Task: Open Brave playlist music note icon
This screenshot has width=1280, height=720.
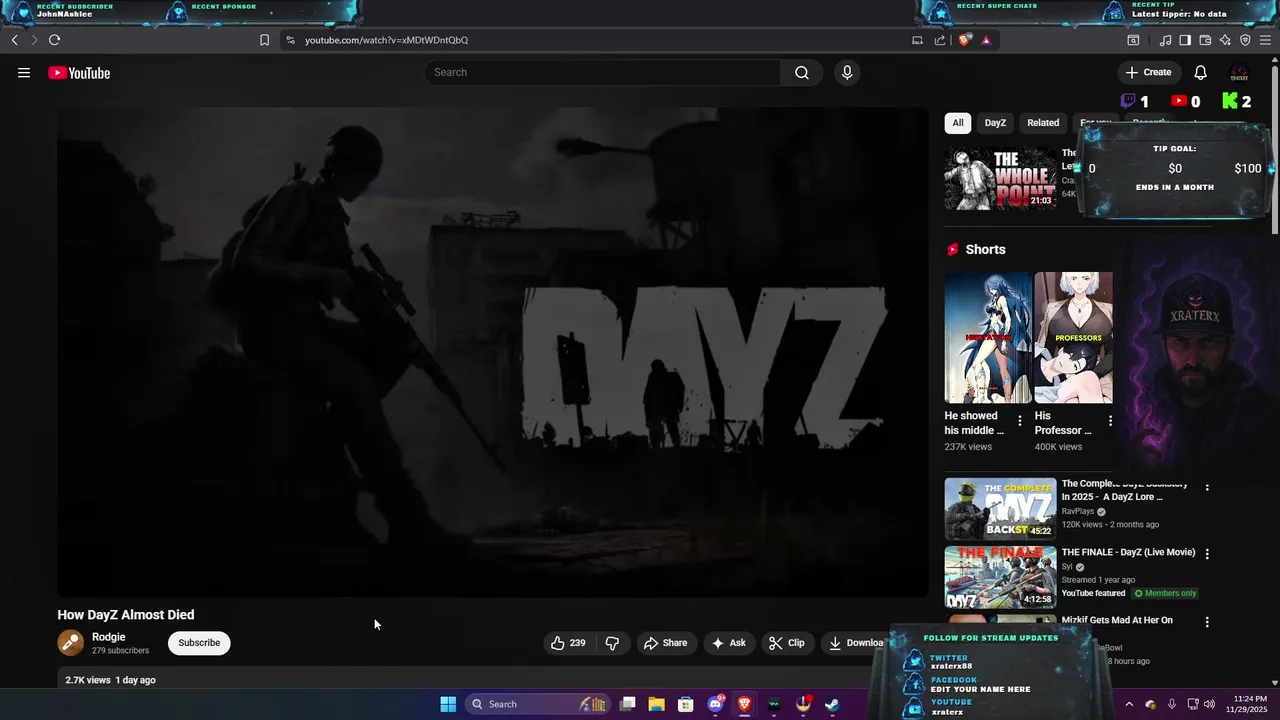Action: click(1165, 40)
